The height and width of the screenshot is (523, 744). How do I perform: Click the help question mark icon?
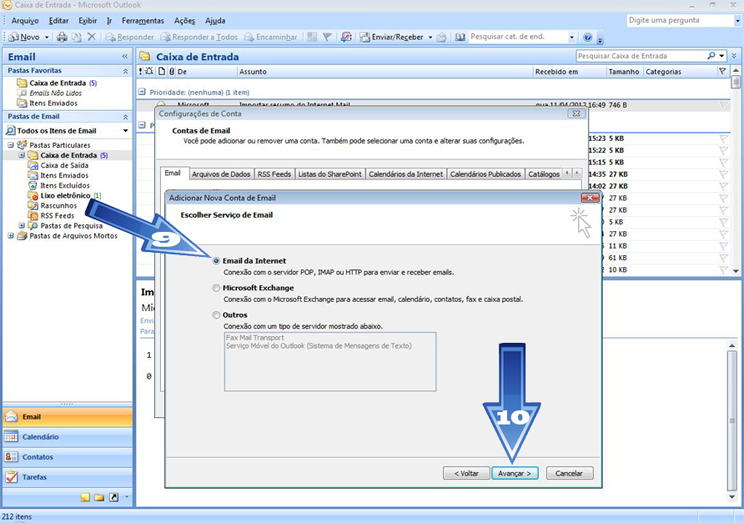(x=587, y=37)
